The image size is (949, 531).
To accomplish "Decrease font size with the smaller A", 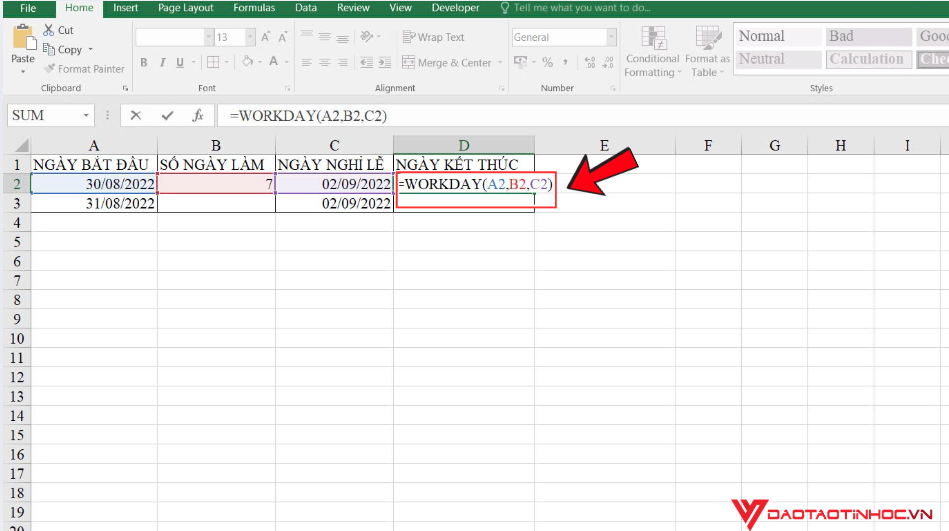I will pos(283,37).
